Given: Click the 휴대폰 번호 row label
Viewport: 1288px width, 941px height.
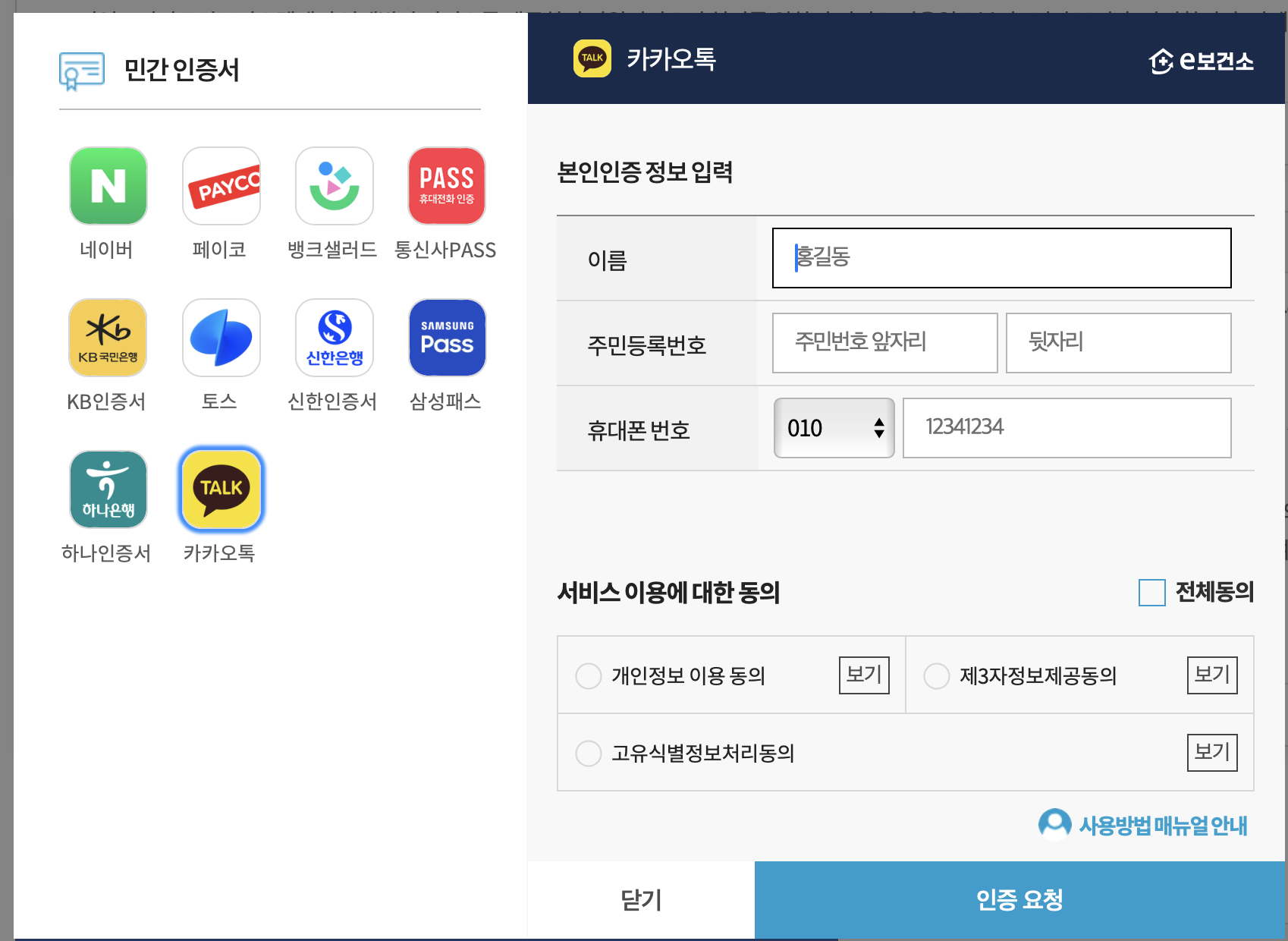Looking at the screenshot, I should [x=639, y=431].
